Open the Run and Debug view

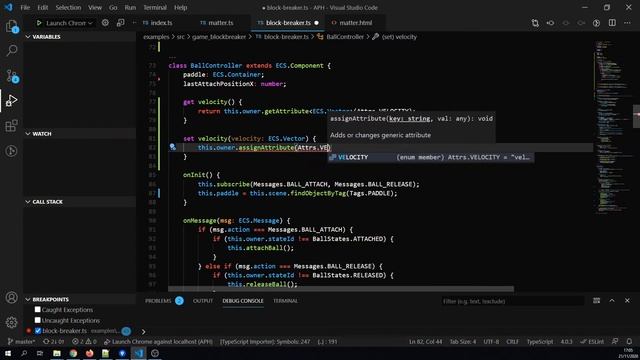click(11, 100)
